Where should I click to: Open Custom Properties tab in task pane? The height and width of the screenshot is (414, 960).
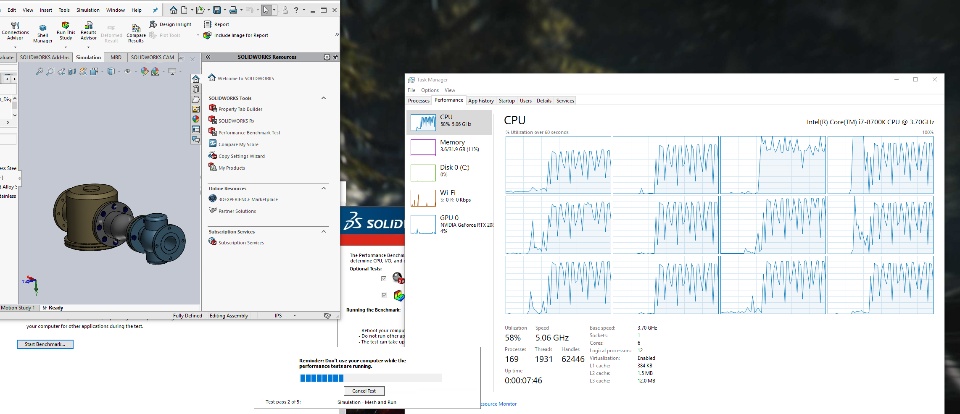[196, 129]
